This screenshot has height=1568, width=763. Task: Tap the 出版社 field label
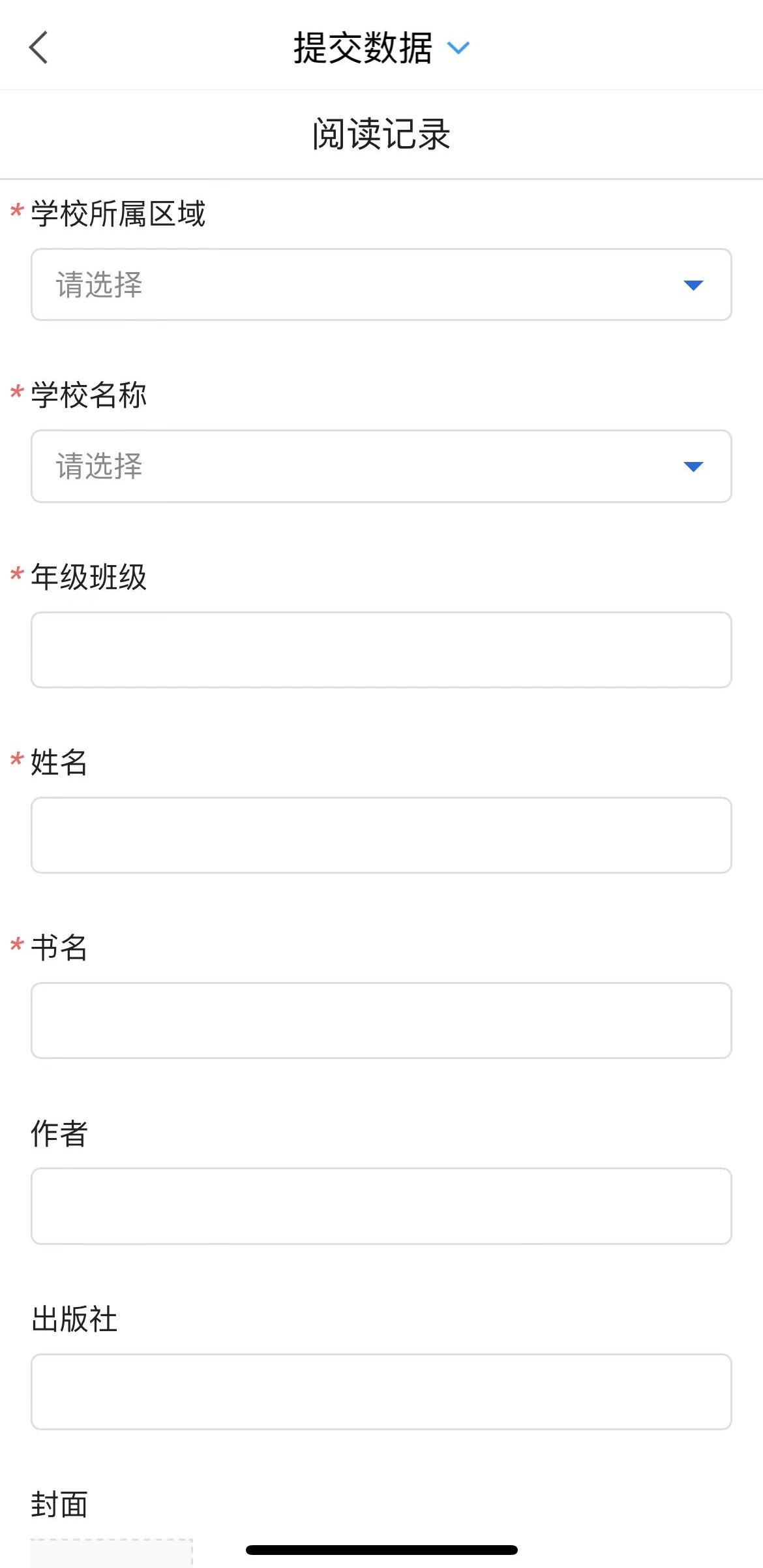[74, 1319]
